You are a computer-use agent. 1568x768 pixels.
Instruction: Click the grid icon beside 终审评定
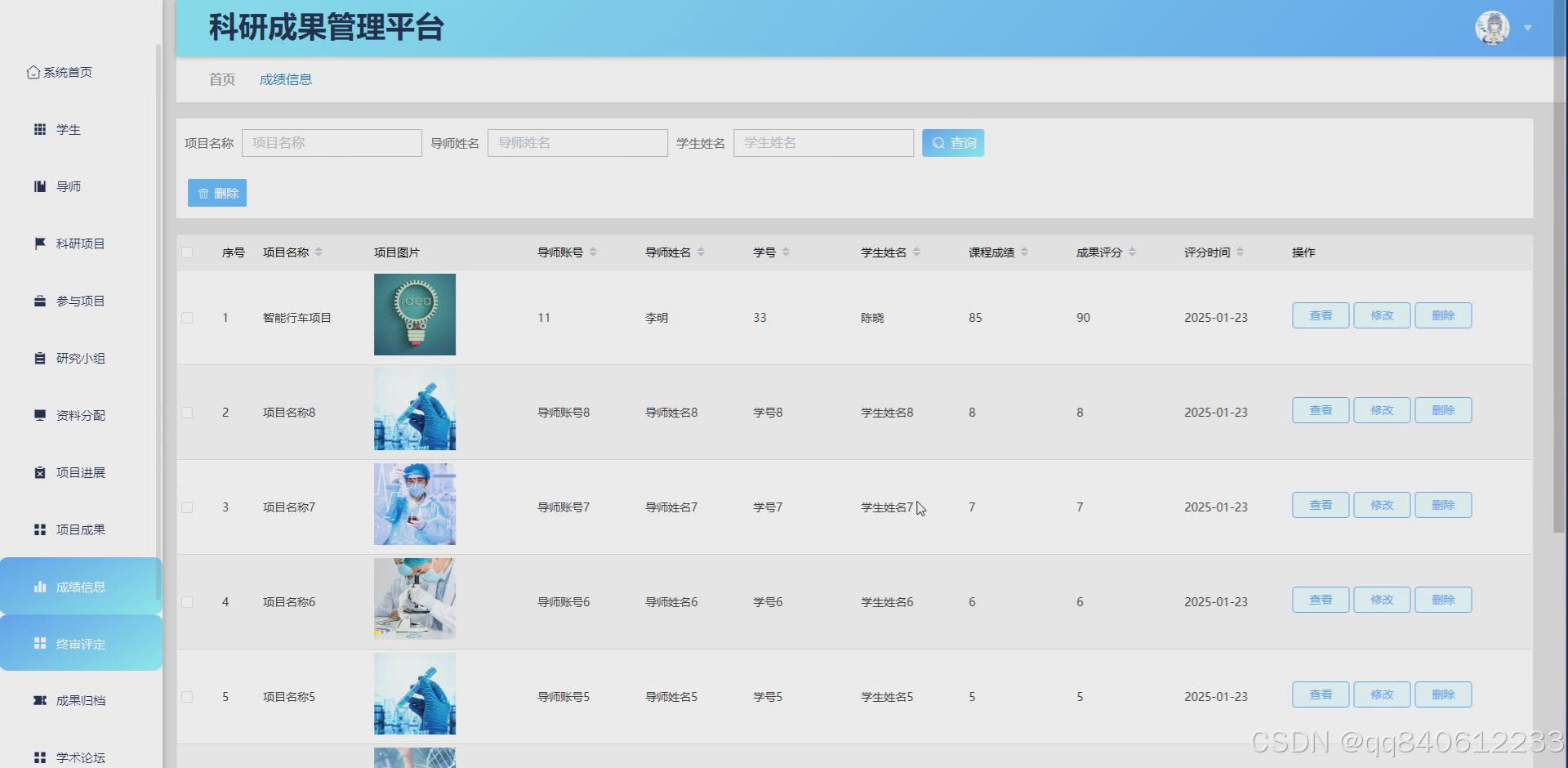39,643
